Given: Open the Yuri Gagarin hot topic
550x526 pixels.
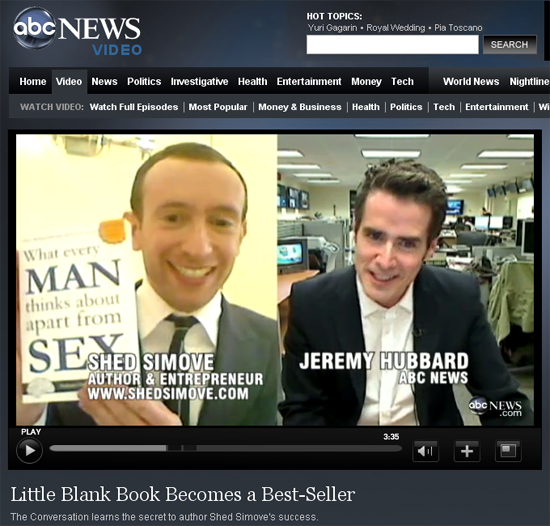Looking at the screenshot, I should coord(332,28).
